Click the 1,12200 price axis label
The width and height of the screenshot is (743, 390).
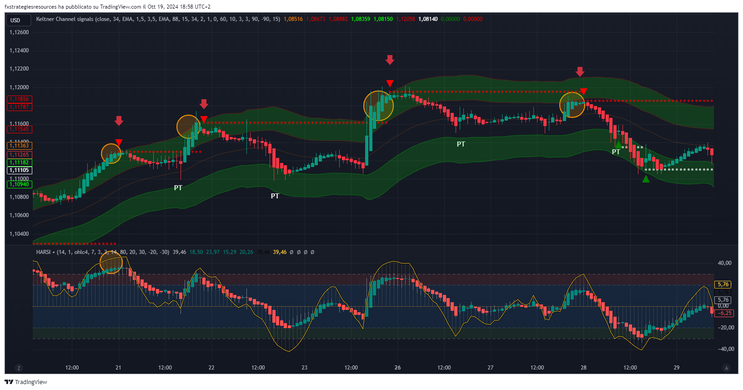[x=19, y=69]
